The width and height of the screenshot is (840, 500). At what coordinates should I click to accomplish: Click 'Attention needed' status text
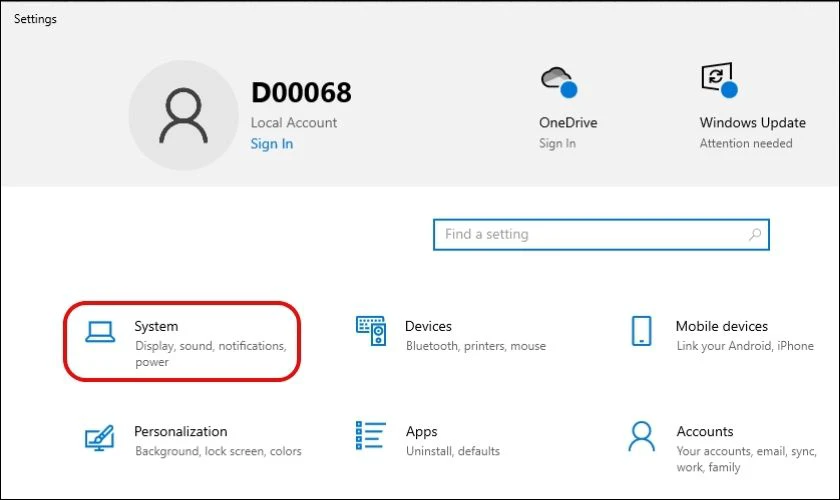coord(746,143)
